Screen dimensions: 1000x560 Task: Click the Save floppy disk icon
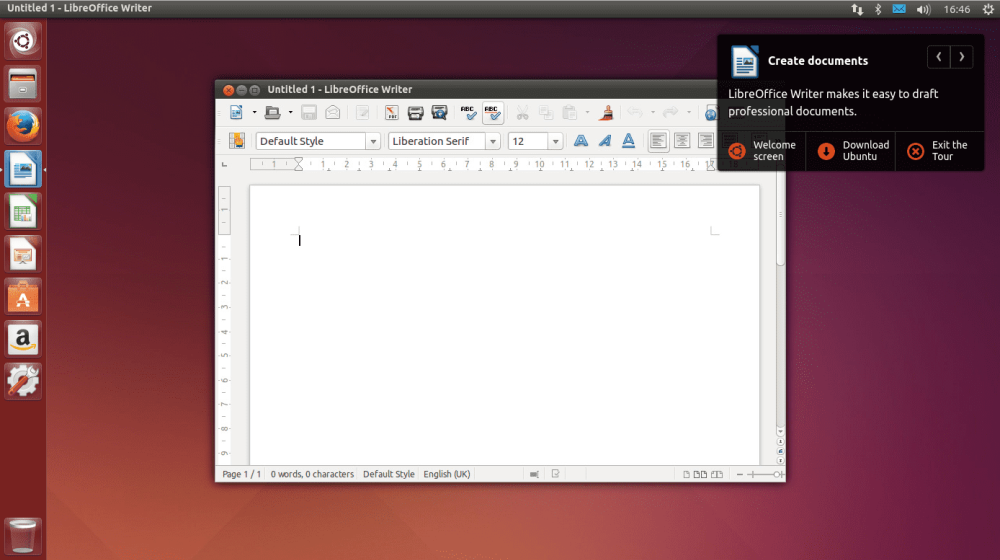coord(309,113)
